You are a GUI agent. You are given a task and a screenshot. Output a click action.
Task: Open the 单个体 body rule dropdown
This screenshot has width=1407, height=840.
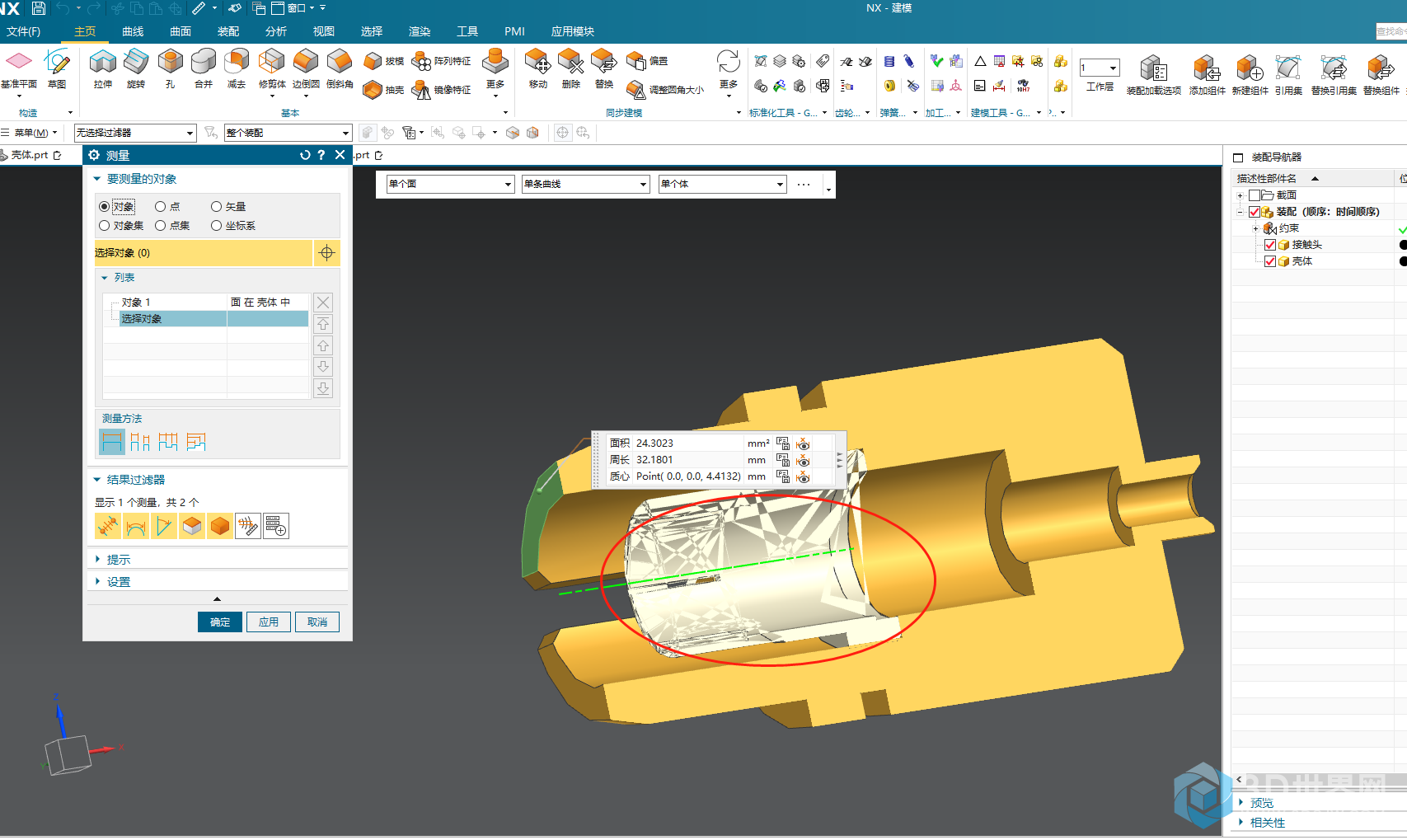(x=722, y=184)
